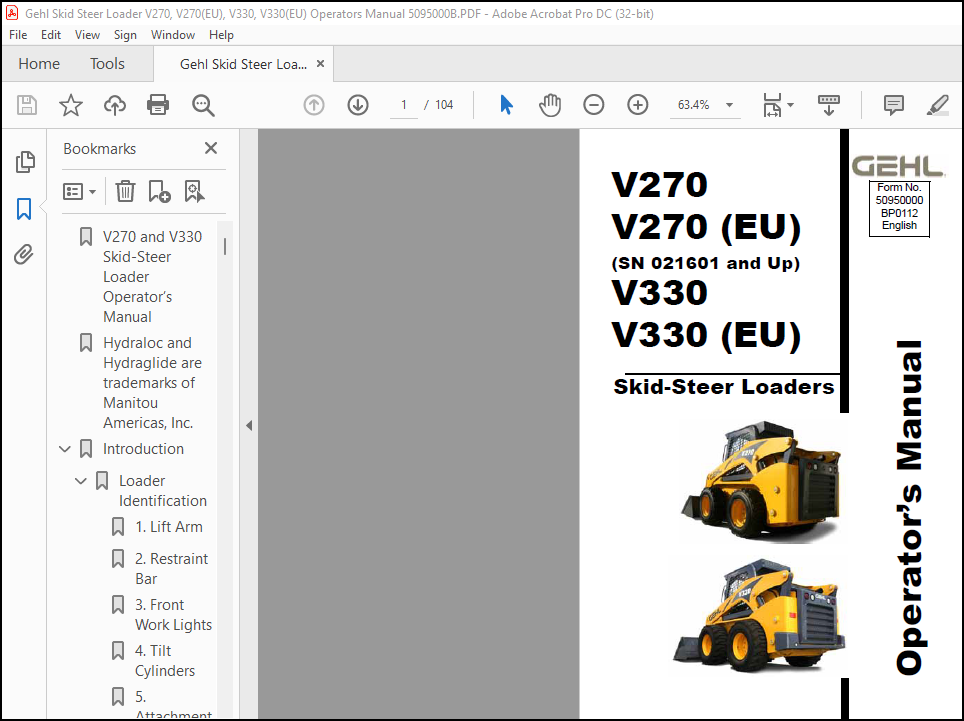Collapse the Loader Identification bookmark

point(81,481)
